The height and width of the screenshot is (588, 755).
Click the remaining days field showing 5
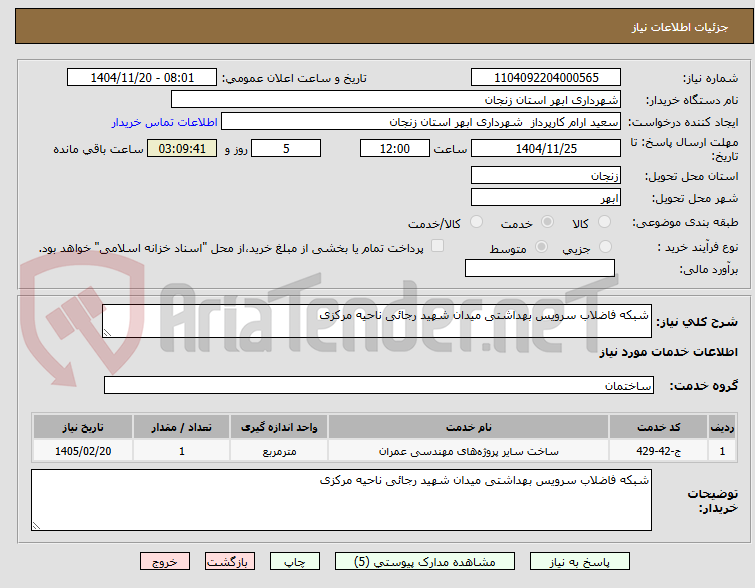(x=286, y=148)
